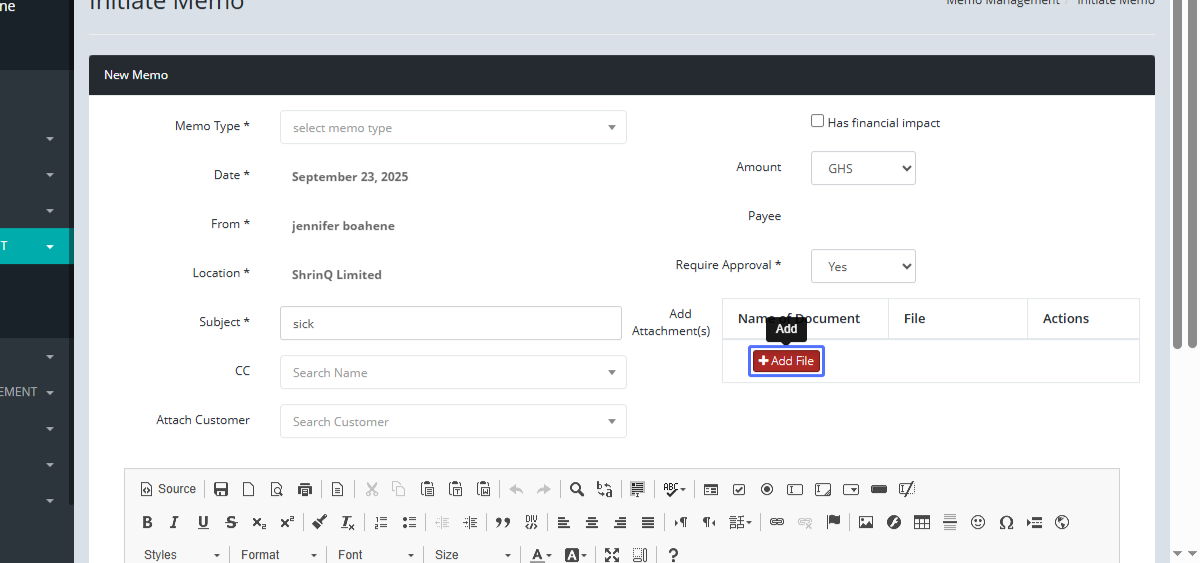The image size is (1200, 563).
Task: Insert a table using the table icon
Action: point(922,522)
